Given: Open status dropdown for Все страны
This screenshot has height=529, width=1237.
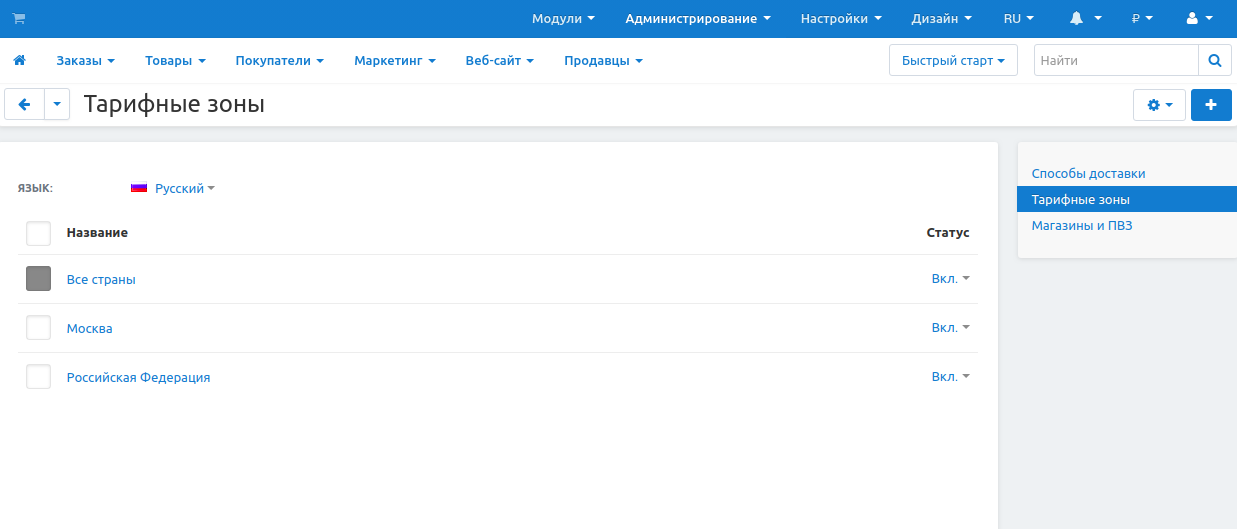Looking at the screenshot, I should [950, 279].
